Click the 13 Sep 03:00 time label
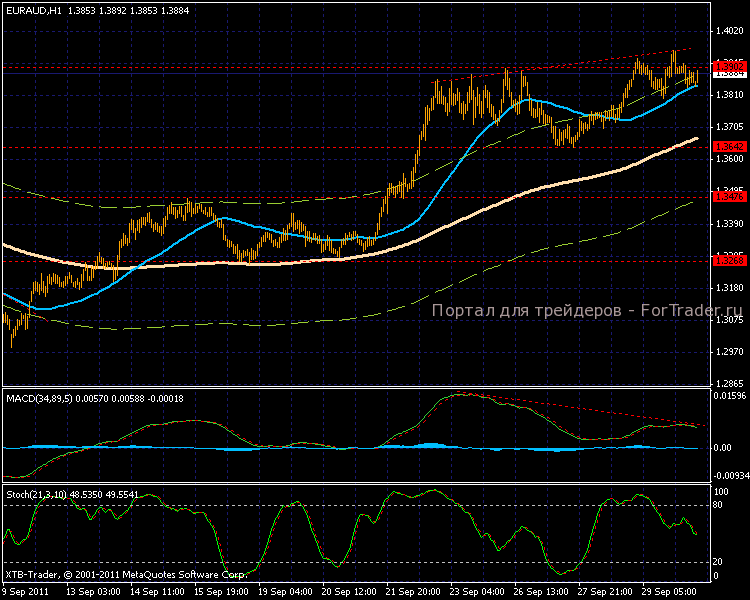750x600 pixels. tap(93, 592)
